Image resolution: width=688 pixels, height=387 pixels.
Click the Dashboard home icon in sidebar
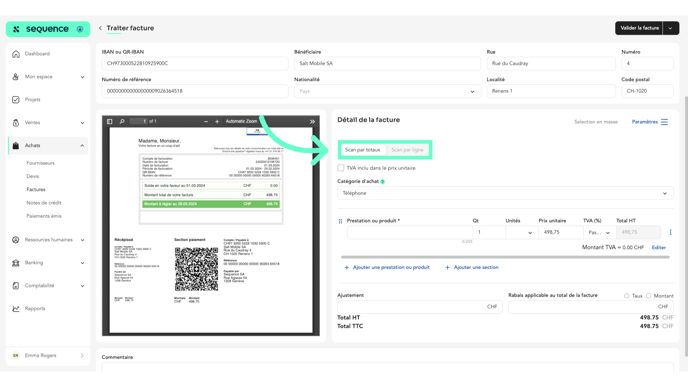16,54
